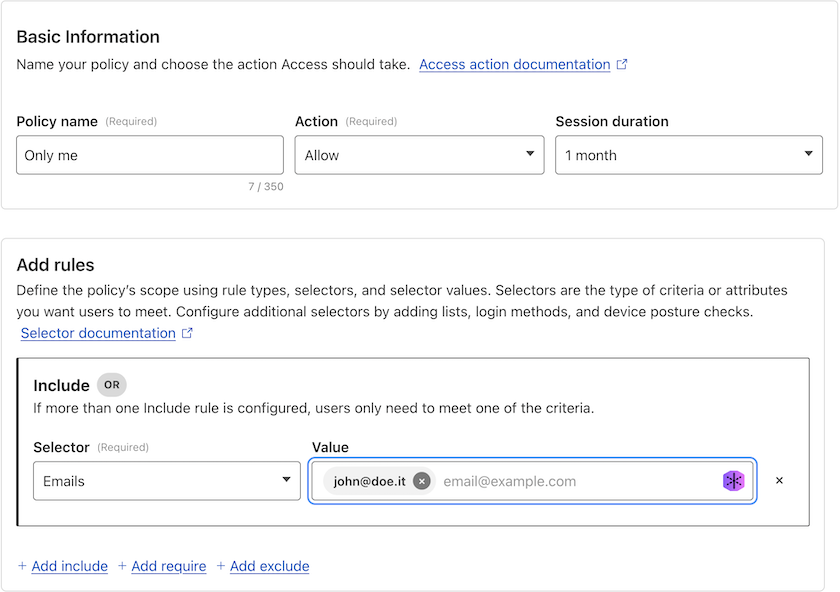Image resolution: width=840 pixels, height=592 pixels.
Task: Open the Selector documentation link
Action: click(98, 333)
